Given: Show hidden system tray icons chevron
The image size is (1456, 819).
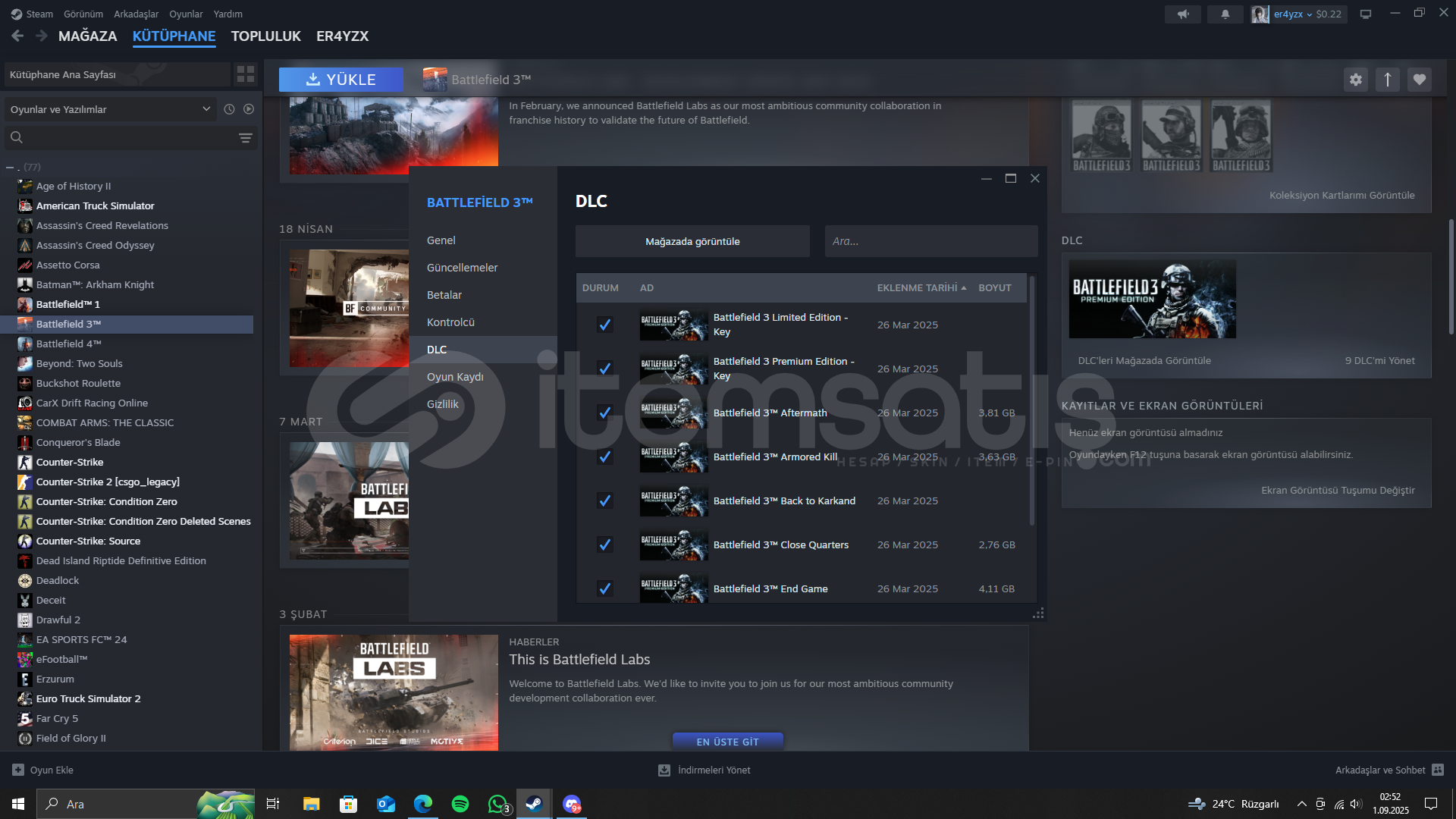Looking at the screenshot, I should [x=1301, y=804].
